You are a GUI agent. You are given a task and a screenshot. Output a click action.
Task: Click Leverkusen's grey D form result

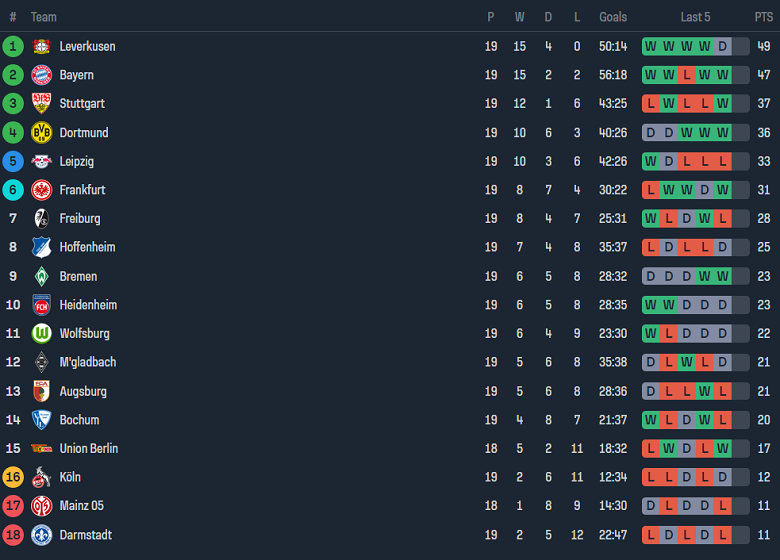pos(722,46)
